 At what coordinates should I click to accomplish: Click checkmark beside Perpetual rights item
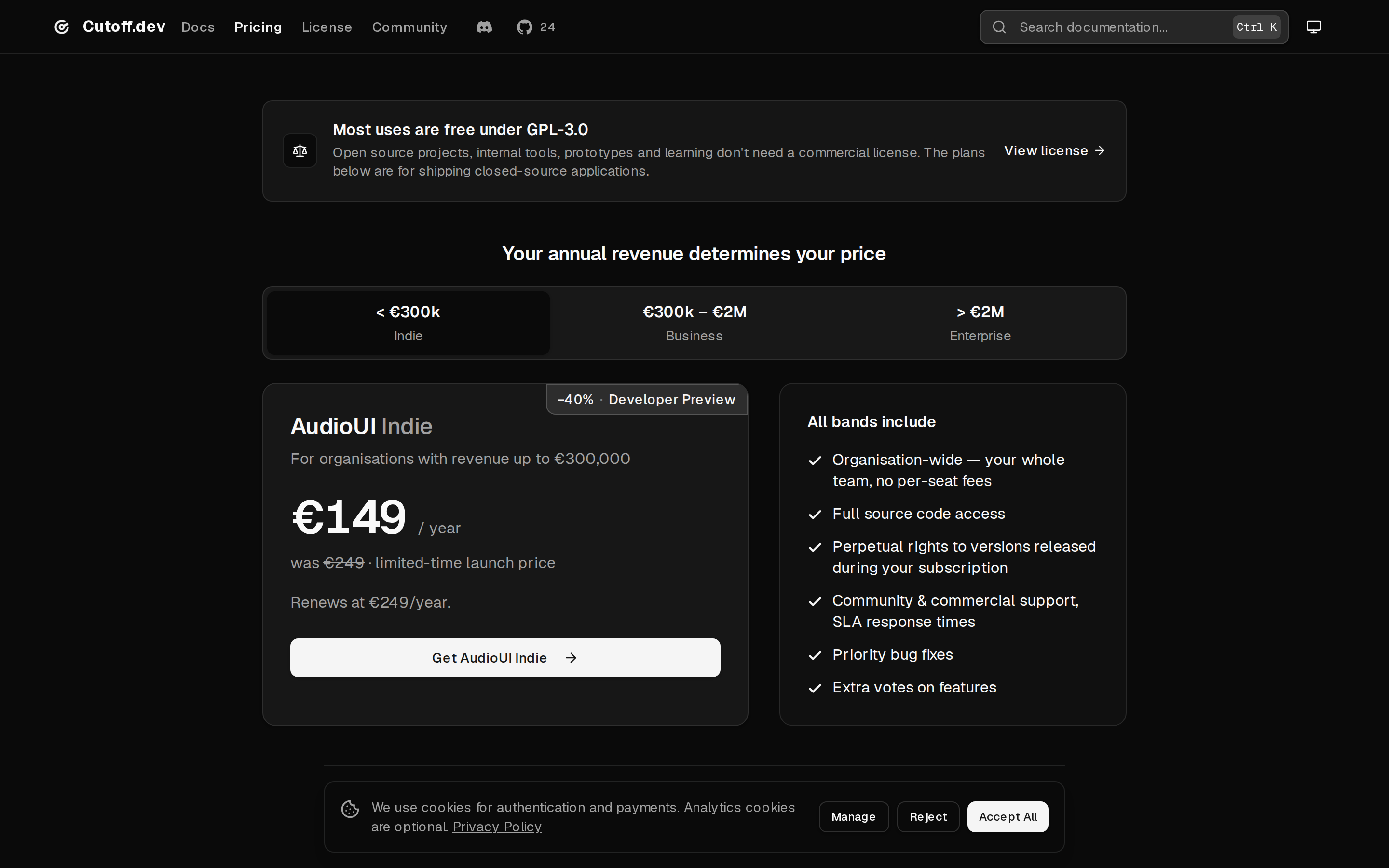815,548
